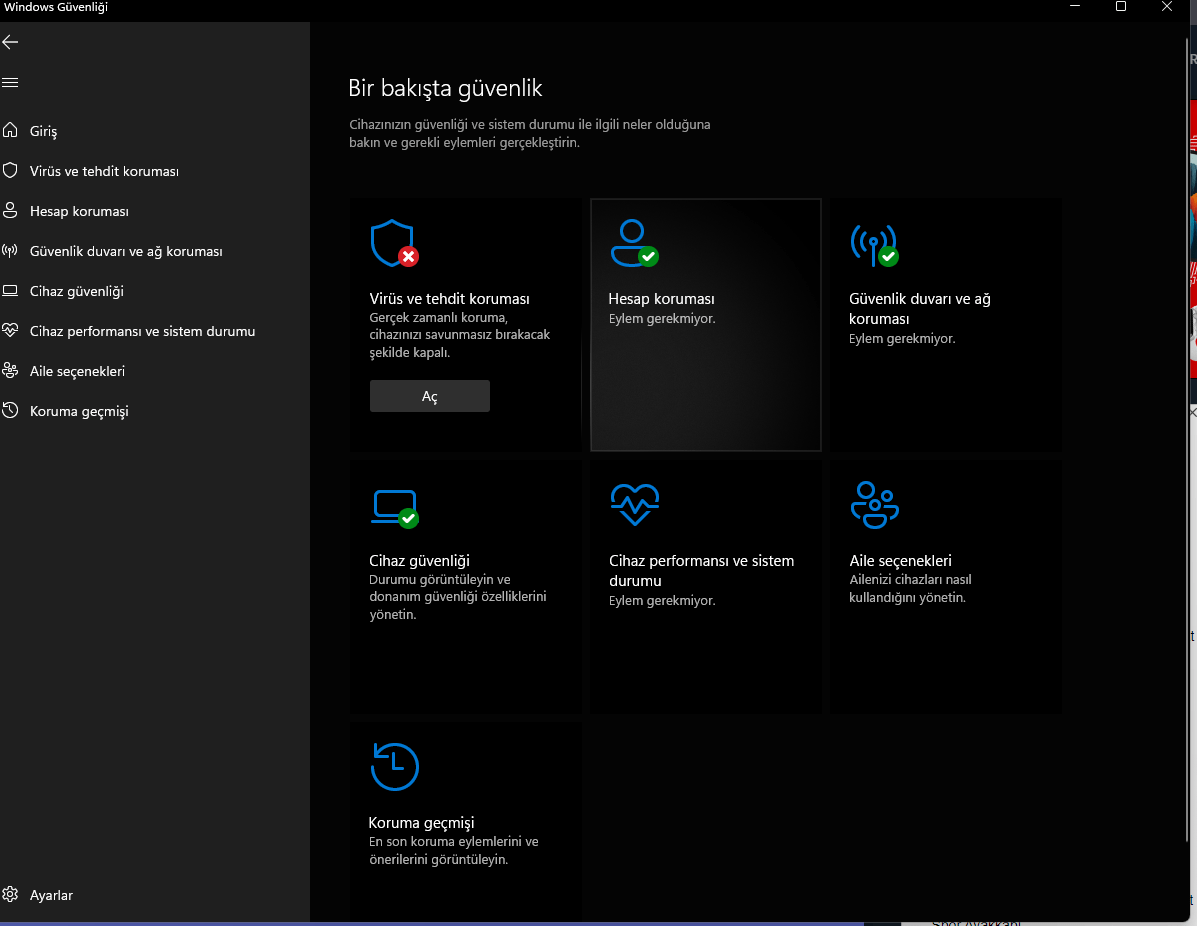Click the antenna icon beside Güvenlik duvarı in sidebar
The width and height of the screenshot is (1197, 926).
click(10, 250)
